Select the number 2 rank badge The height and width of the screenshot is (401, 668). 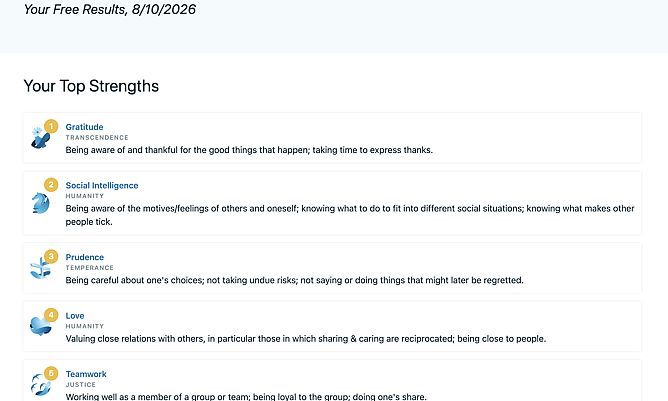click(x=51, y=185)
